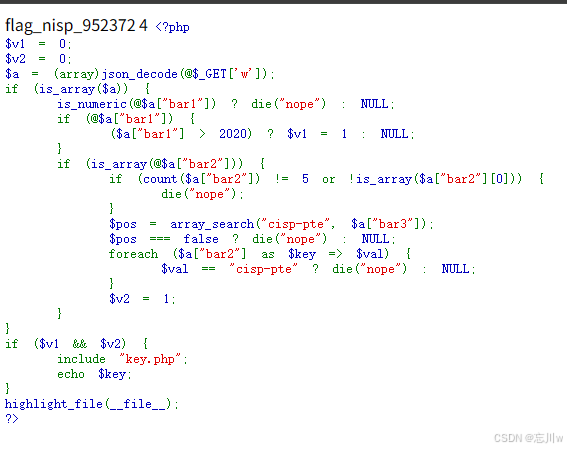Click the closing ?> tag

click(x=12, y=419)
